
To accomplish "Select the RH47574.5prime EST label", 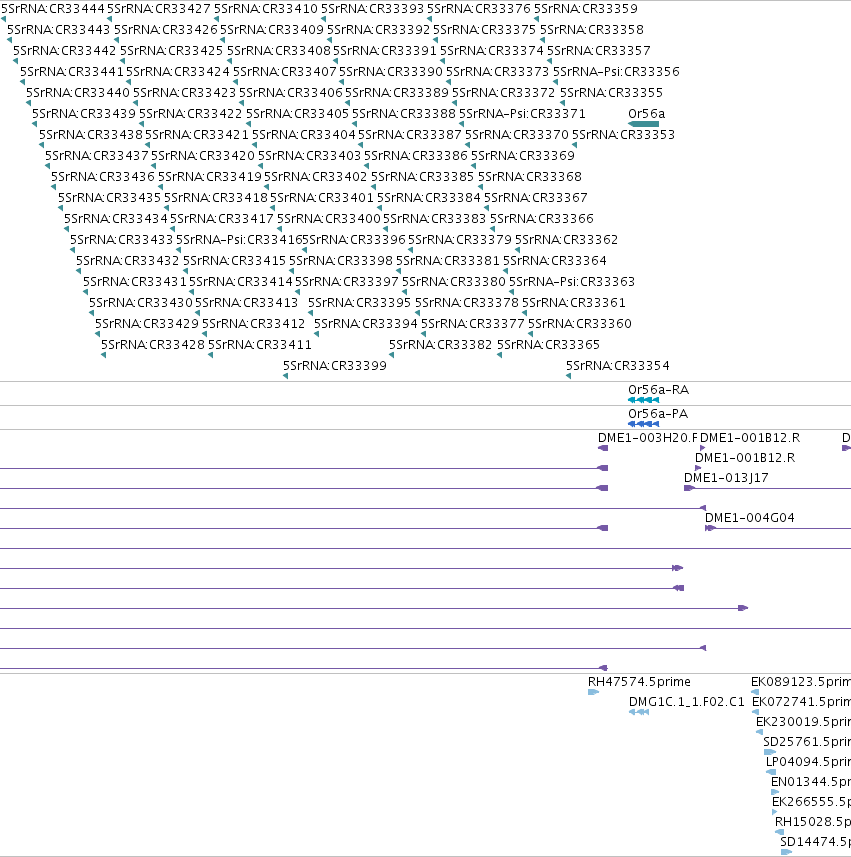I will (639, 682).
